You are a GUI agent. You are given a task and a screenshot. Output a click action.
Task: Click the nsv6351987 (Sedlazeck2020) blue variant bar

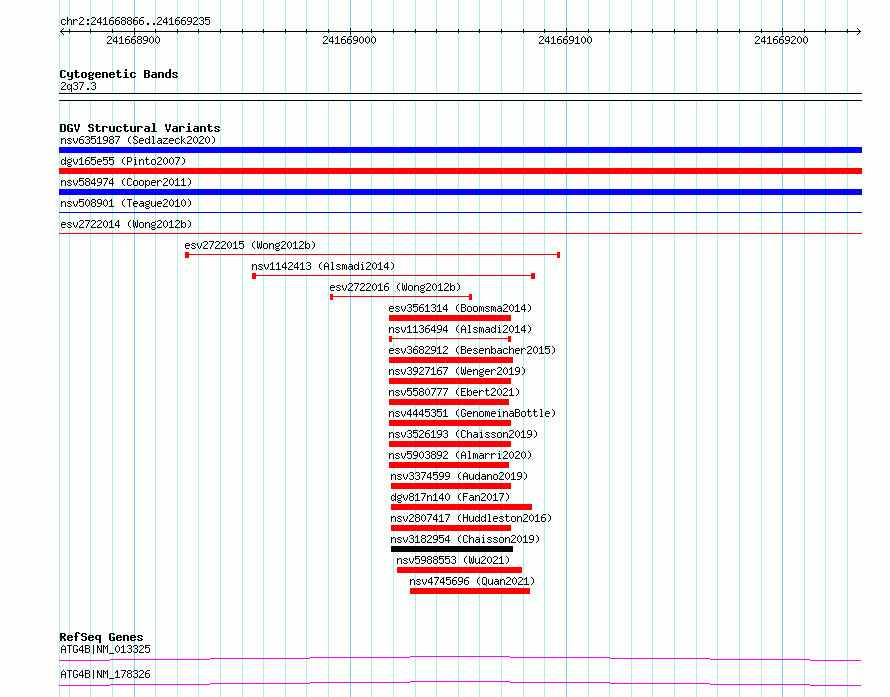[460, 150]
